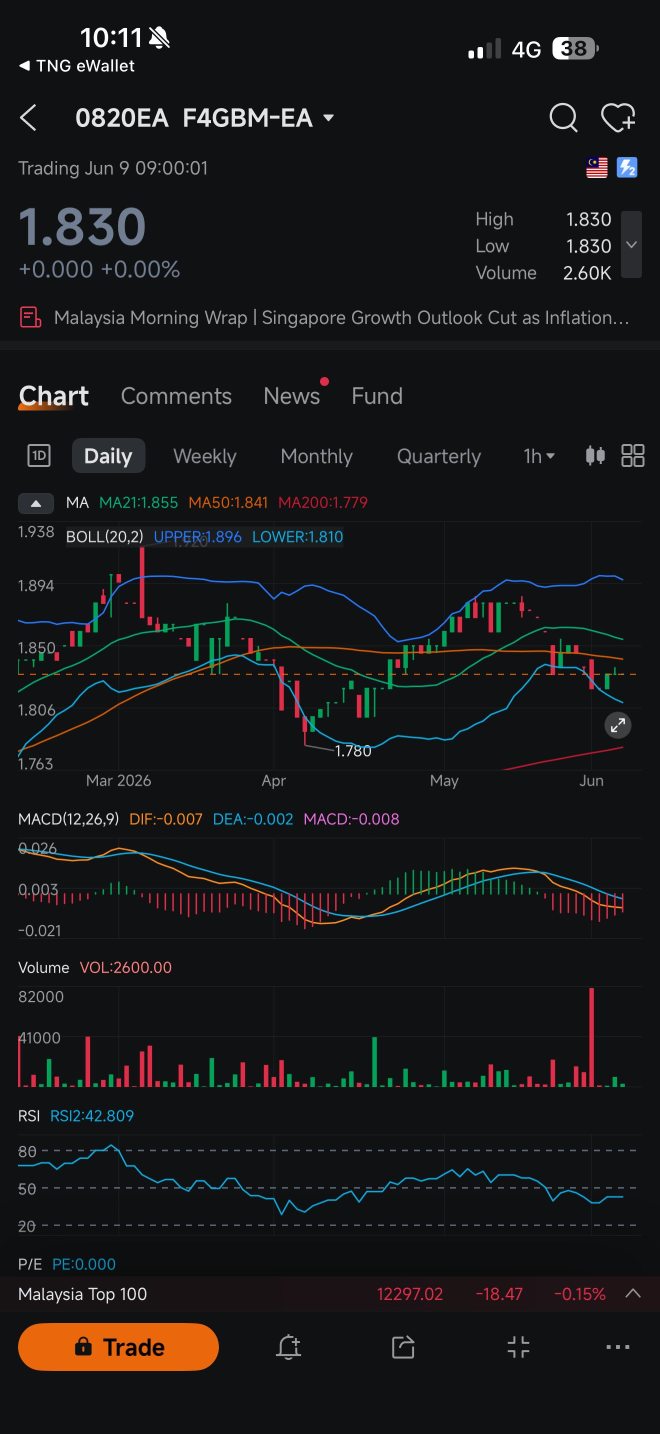Go back using the top-left arrow
The height and width of the screenshot is (1434, 660).
[28, 118]
